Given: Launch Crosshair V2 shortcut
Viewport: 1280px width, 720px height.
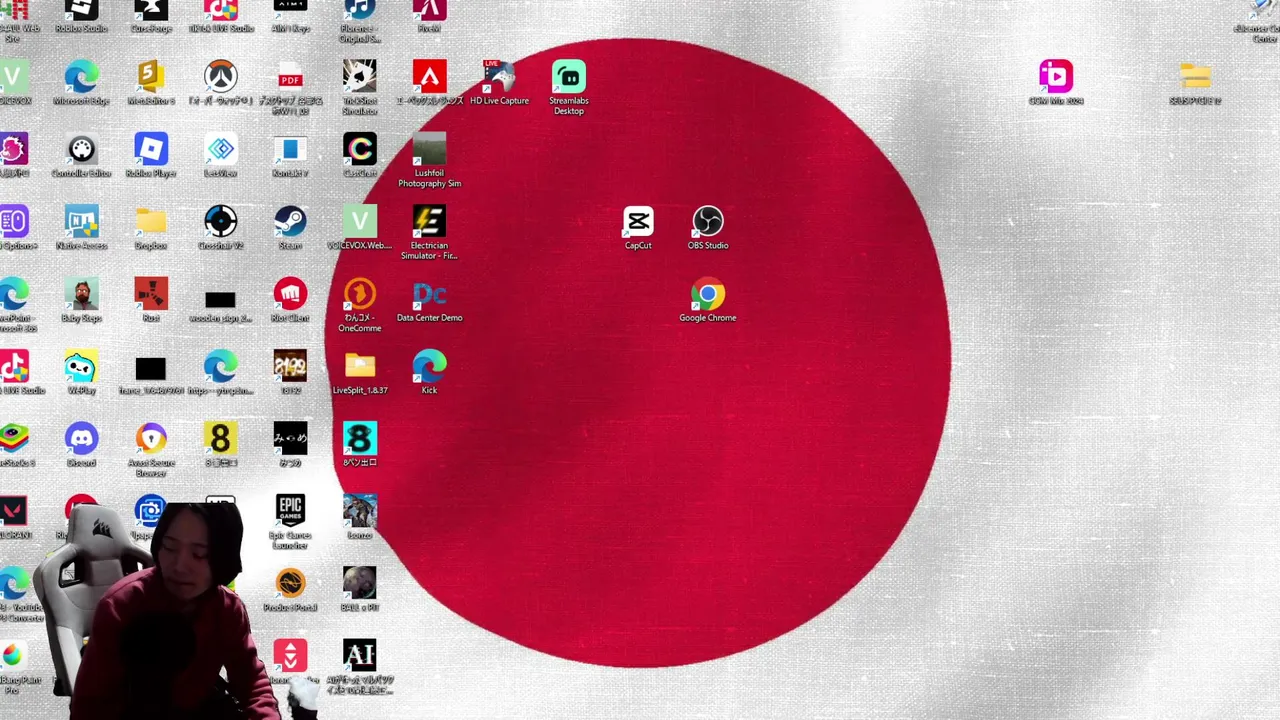Looking at the screenshot, I should [x=221, y=222].
